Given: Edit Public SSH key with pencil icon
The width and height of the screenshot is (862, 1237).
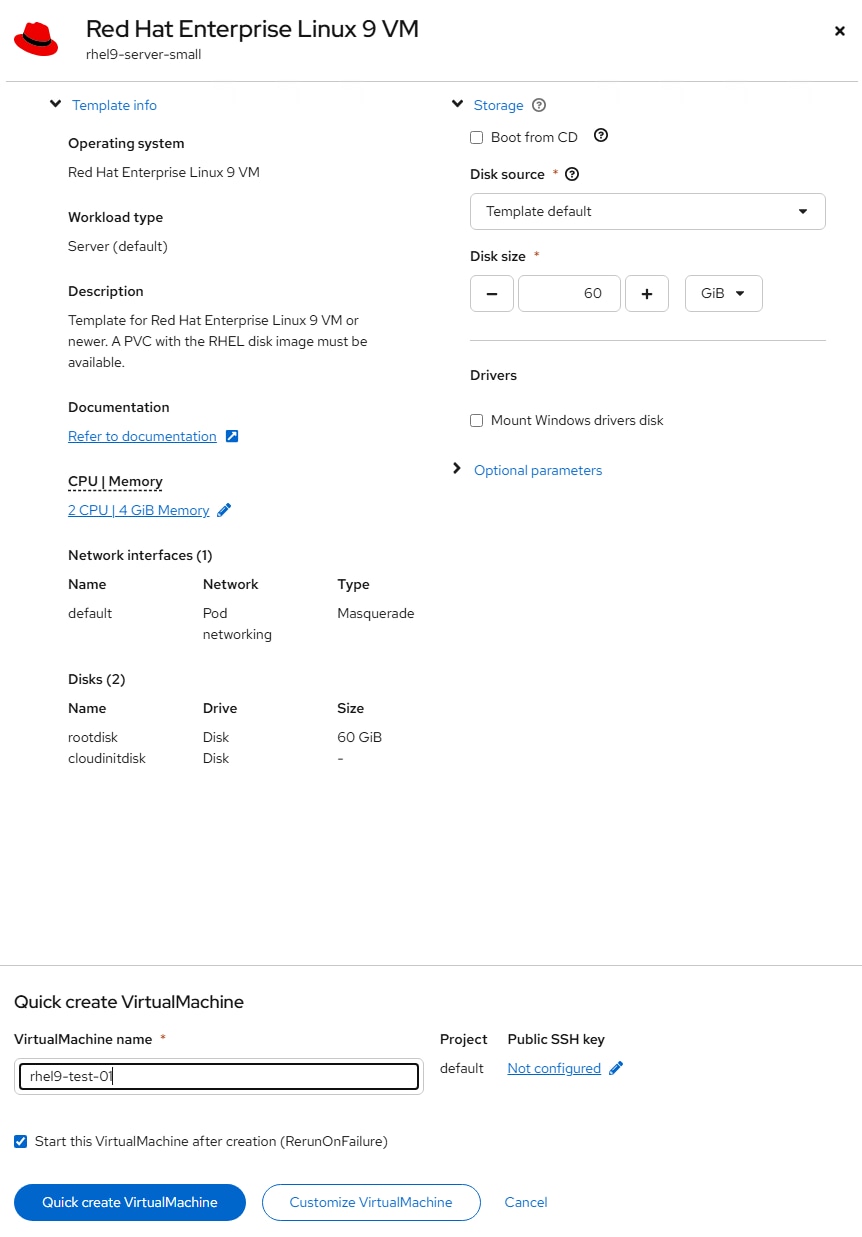Looking at the screenshot, I should point(616,1068).
